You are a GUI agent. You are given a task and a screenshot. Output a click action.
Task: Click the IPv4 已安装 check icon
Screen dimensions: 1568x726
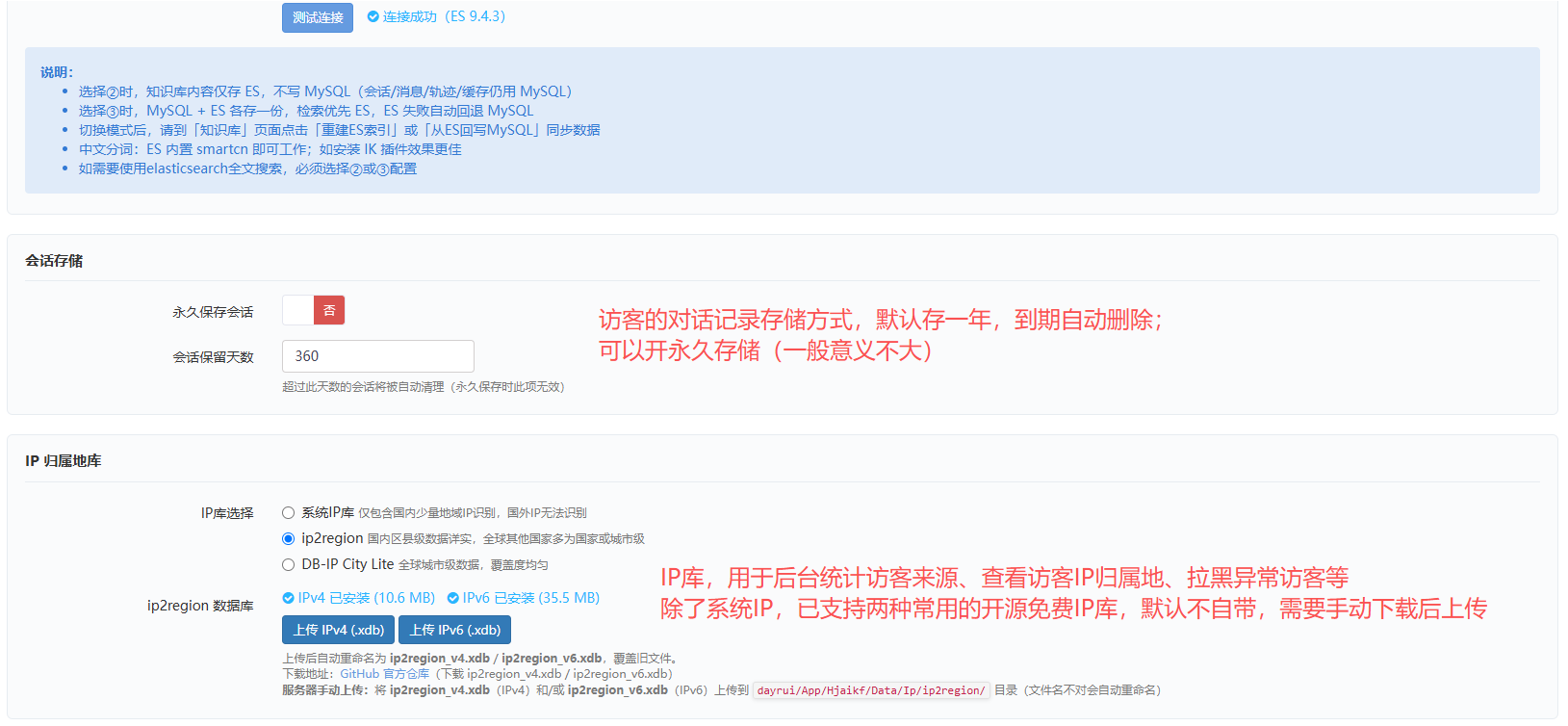(x=288, y=598)
